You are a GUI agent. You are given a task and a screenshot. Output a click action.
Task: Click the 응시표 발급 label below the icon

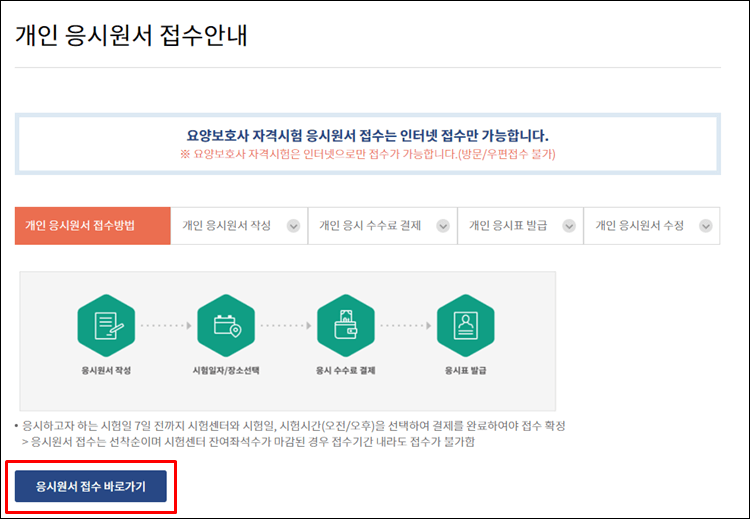pos(465,370)
